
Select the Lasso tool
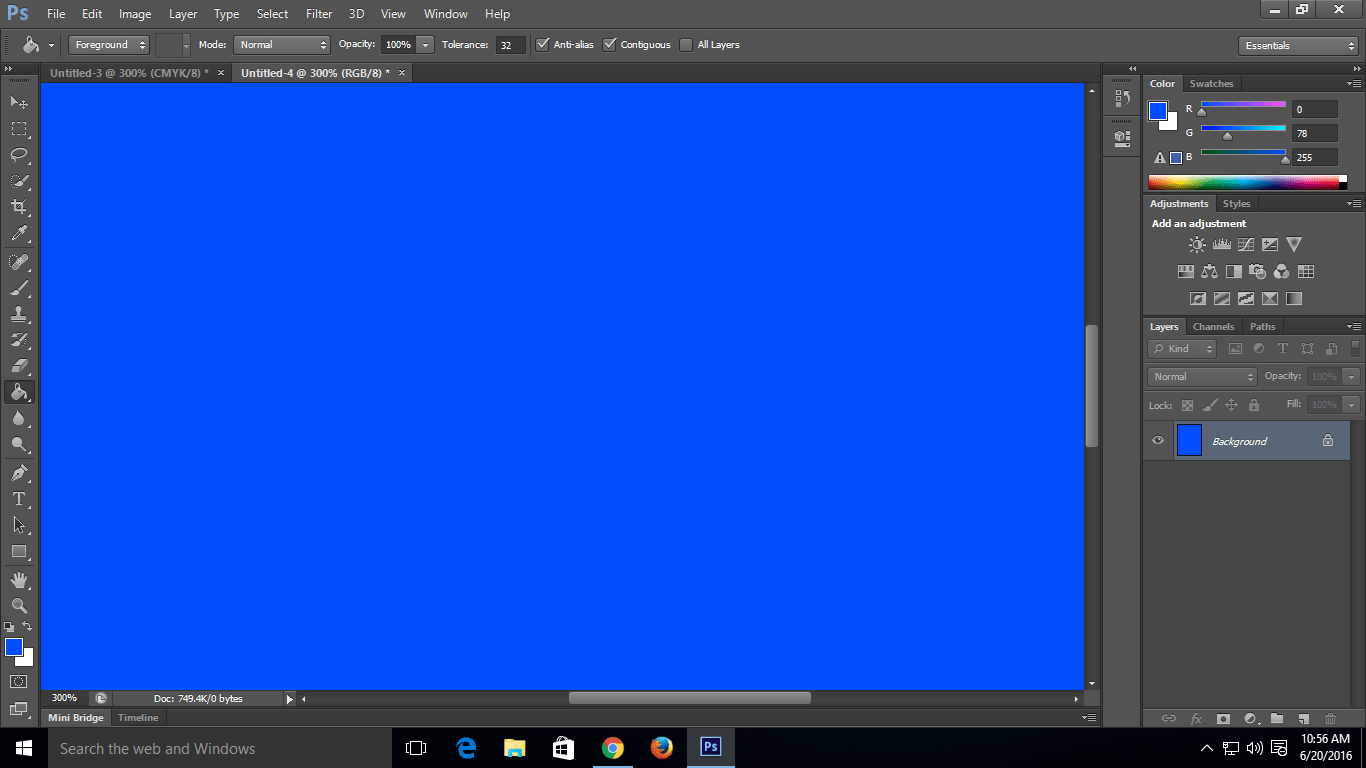19,155
